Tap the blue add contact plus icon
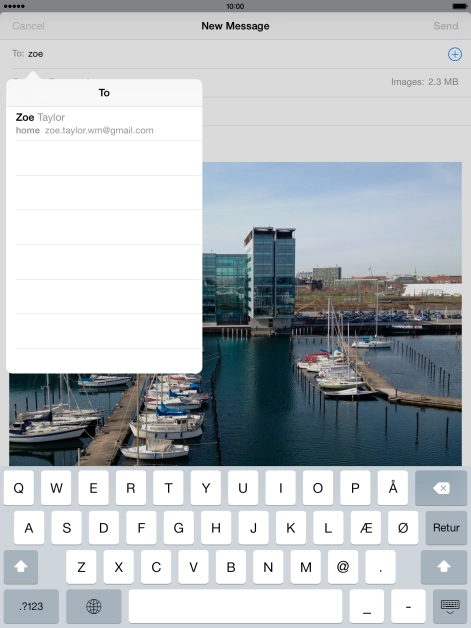 [x=455, y=54]
